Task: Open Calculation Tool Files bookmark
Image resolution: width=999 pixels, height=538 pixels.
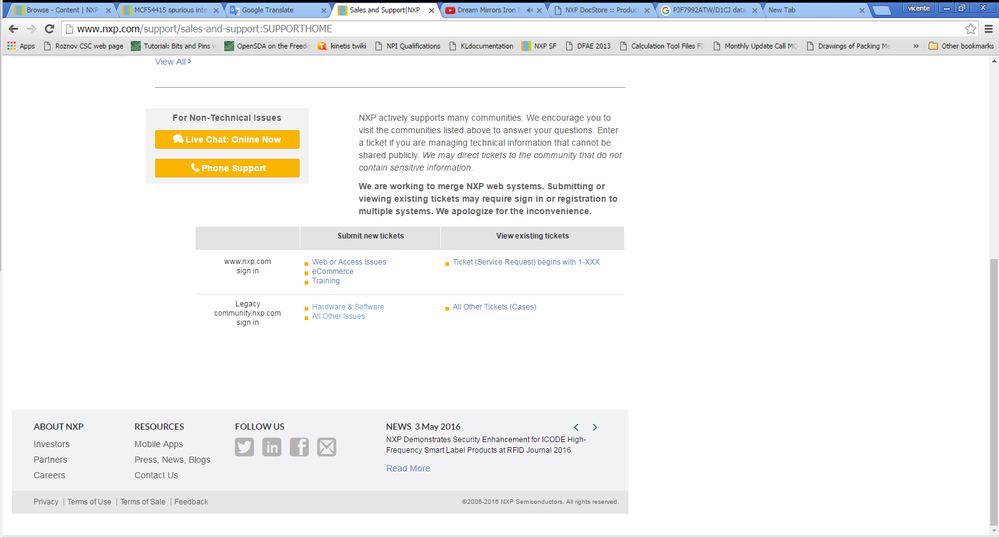Action: [661, 46]
